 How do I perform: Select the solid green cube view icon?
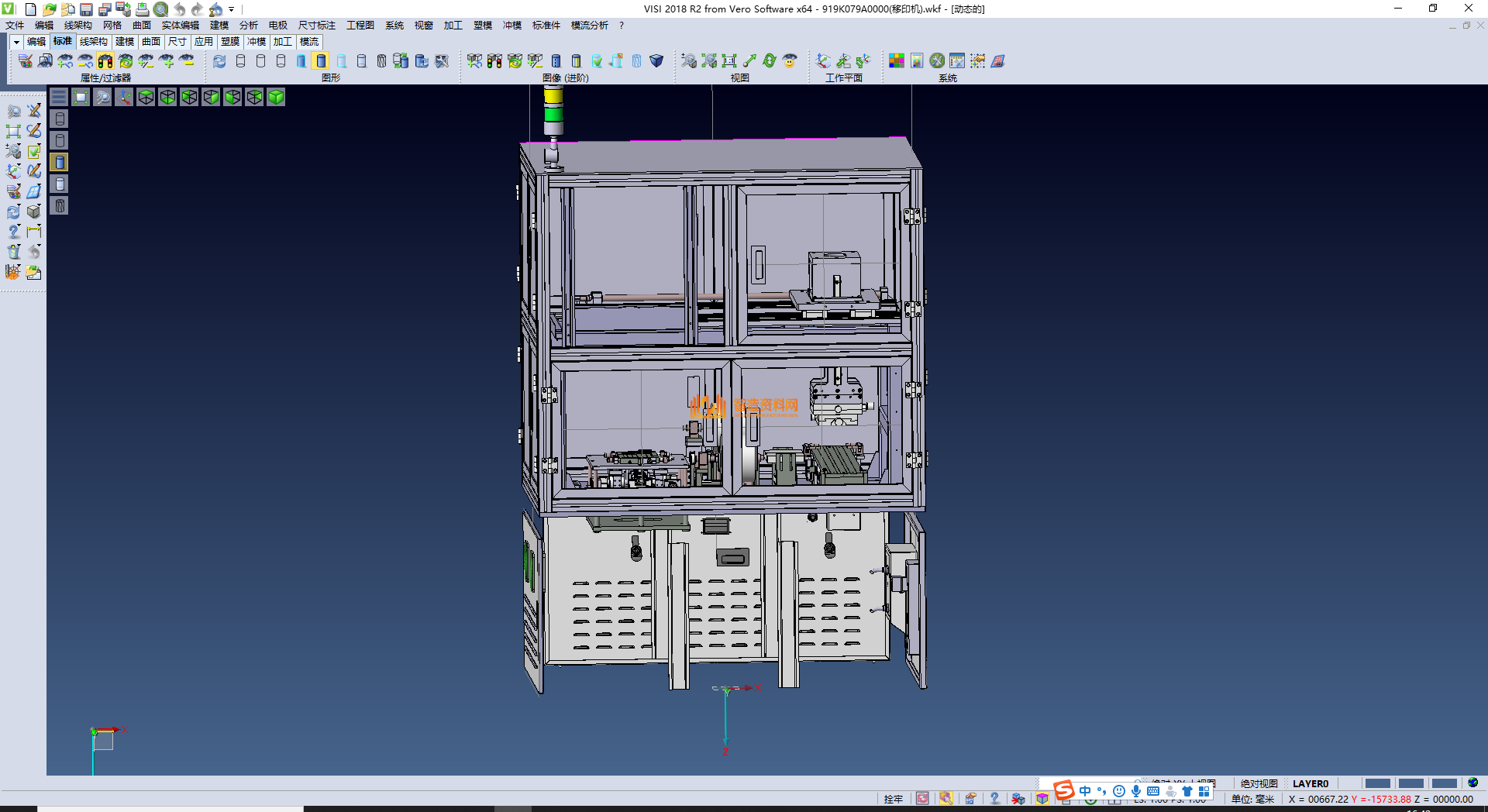276,97
